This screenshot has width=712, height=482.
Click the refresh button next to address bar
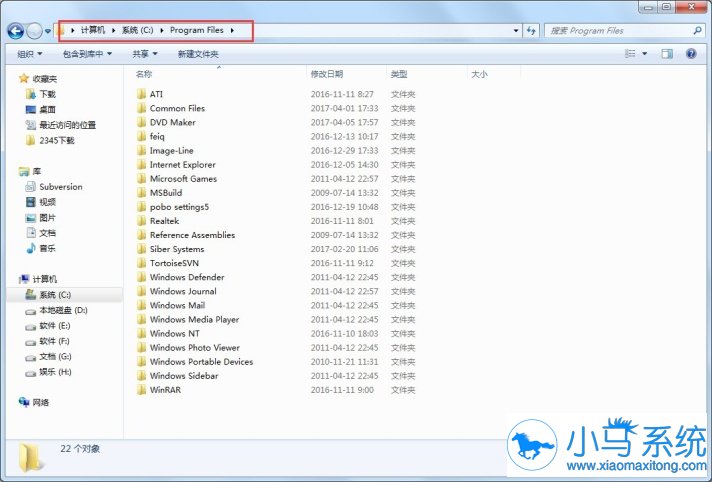[x=531, y=31]
